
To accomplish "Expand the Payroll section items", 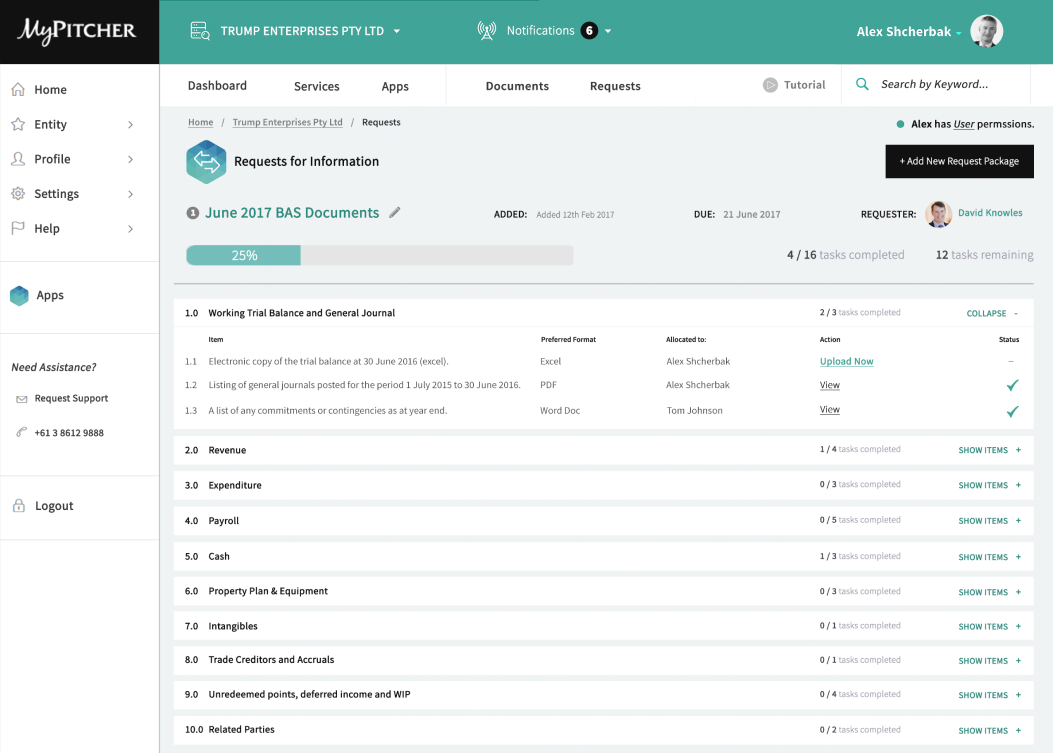I will 989,521.
